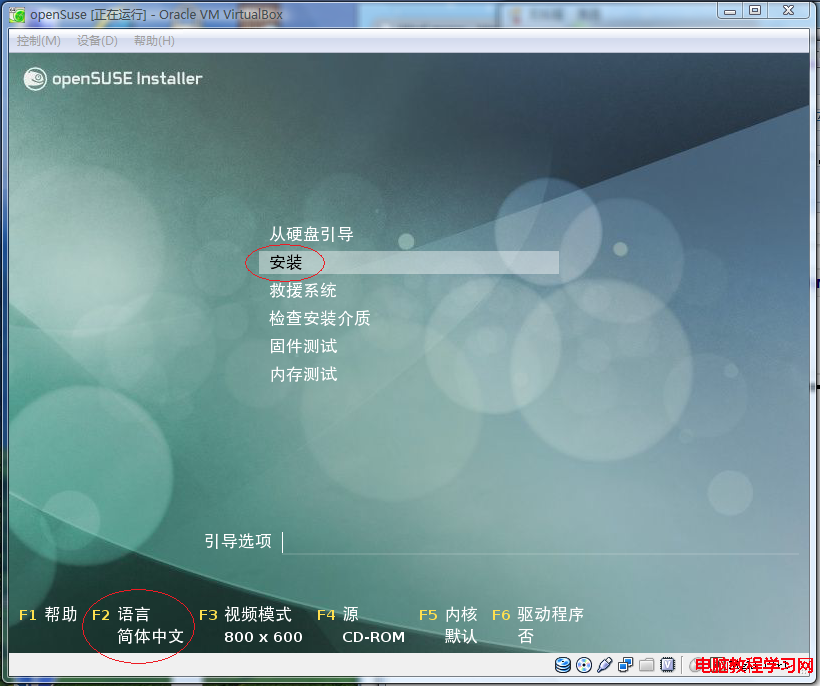Image resolution: width=820 pixels, height=686 pixels.
Task: Select the 安装 installation entry
Action: [409, 262]
